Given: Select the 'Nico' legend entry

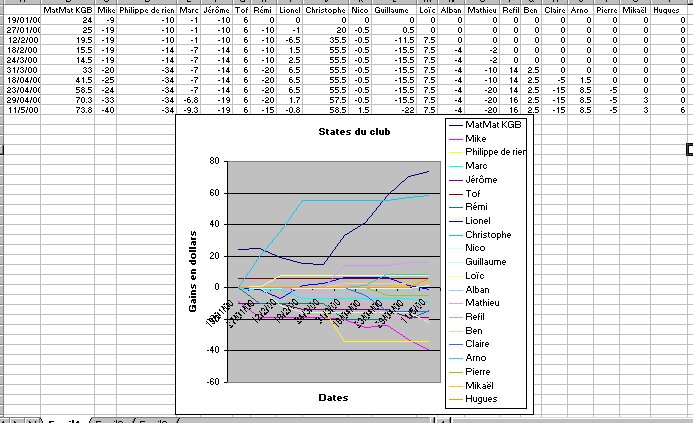Looking at the screenshot, I should pos(467,248).
